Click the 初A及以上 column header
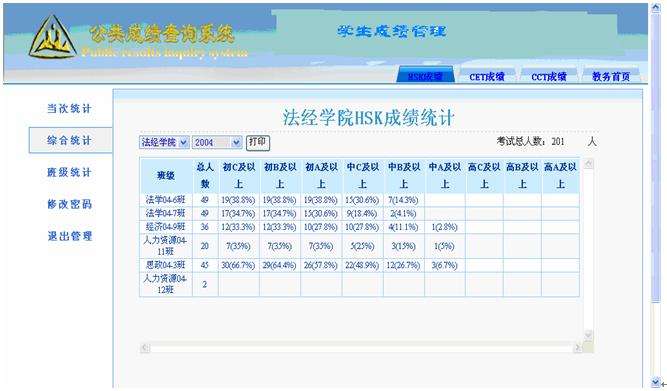Screen dimensions: 667x391 pyautogui.click(x=321, y=176)
